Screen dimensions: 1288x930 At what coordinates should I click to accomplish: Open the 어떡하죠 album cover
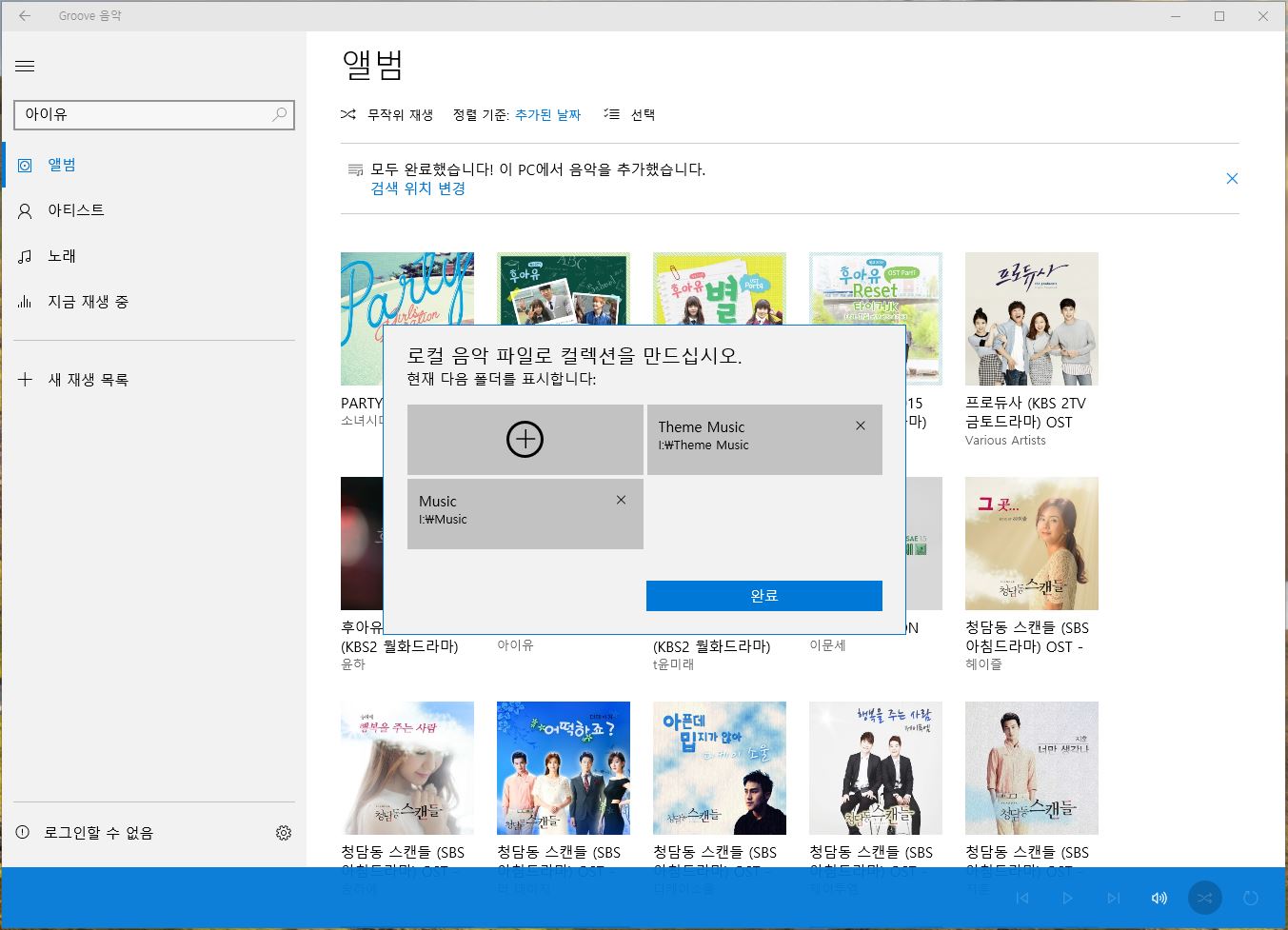click(564, 768)
